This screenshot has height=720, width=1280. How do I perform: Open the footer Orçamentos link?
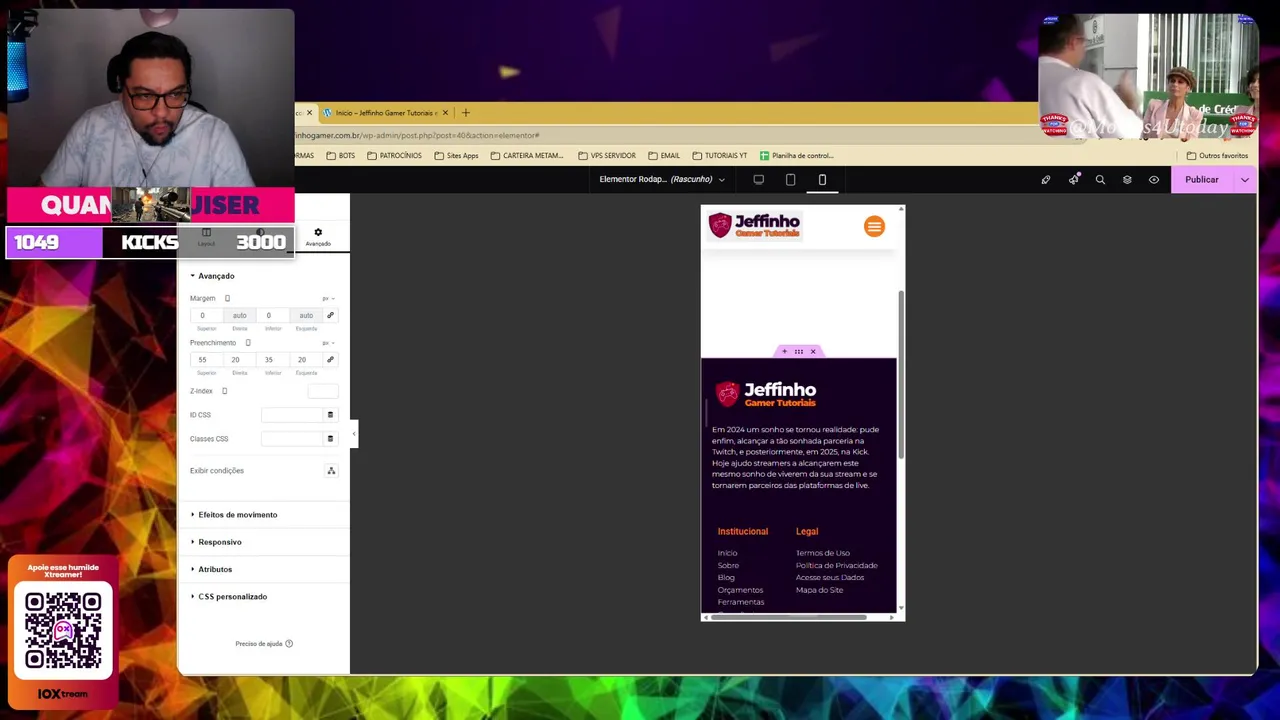coord(740,590)
